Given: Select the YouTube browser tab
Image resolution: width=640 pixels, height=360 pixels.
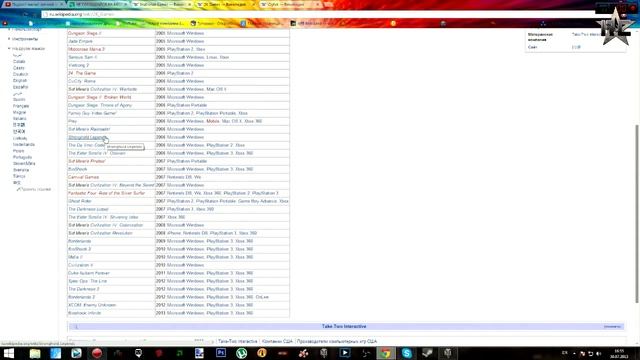Looking at the screenshot, I should 33,4.
